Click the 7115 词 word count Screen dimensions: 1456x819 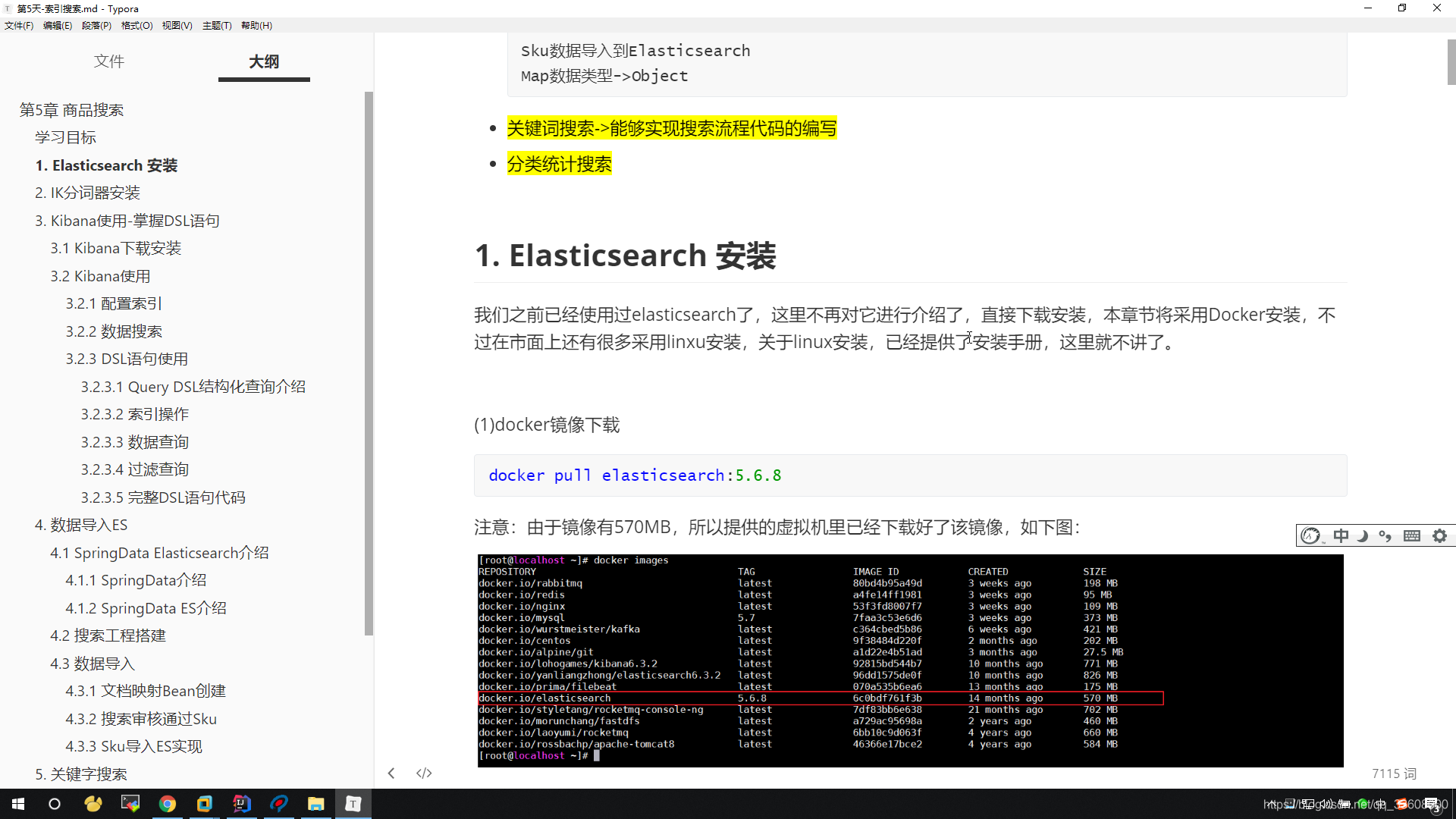tap(1394, 773)
